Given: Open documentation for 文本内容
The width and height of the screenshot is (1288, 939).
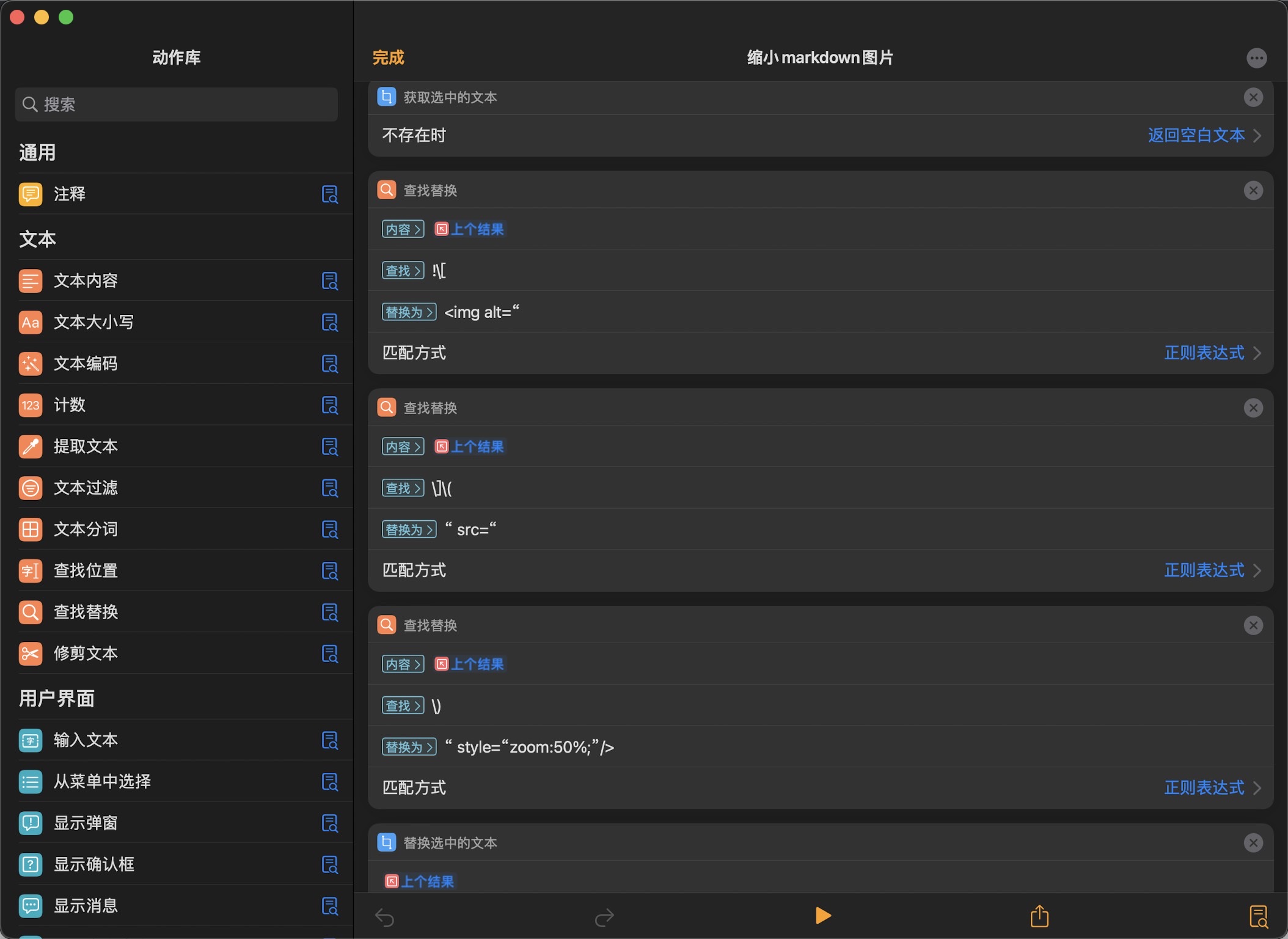Looking at the screenshot, I should pyautogui.click(x=330, y=281).
